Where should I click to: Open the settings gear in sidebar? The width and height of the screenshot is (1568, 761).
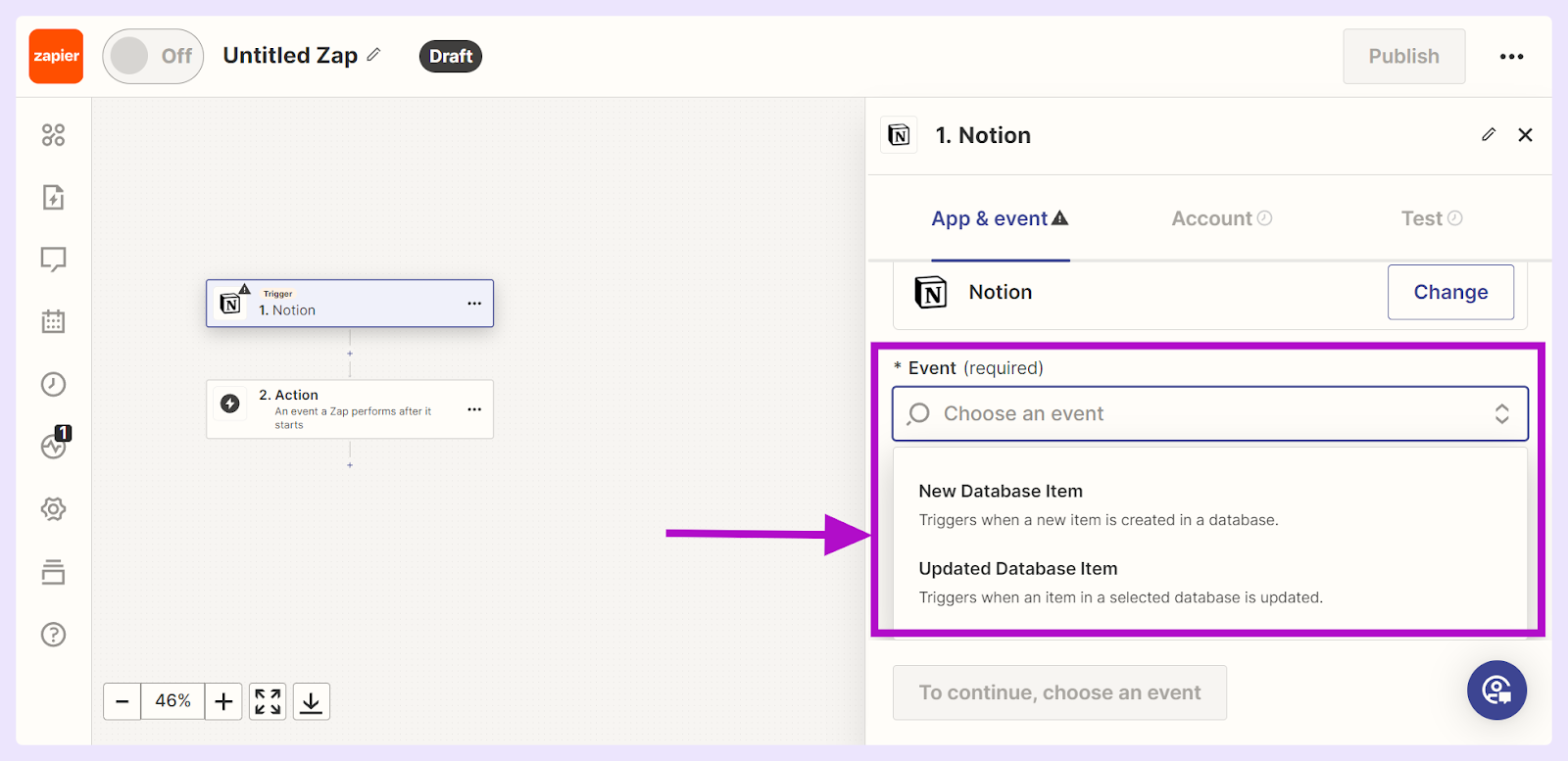54,509
